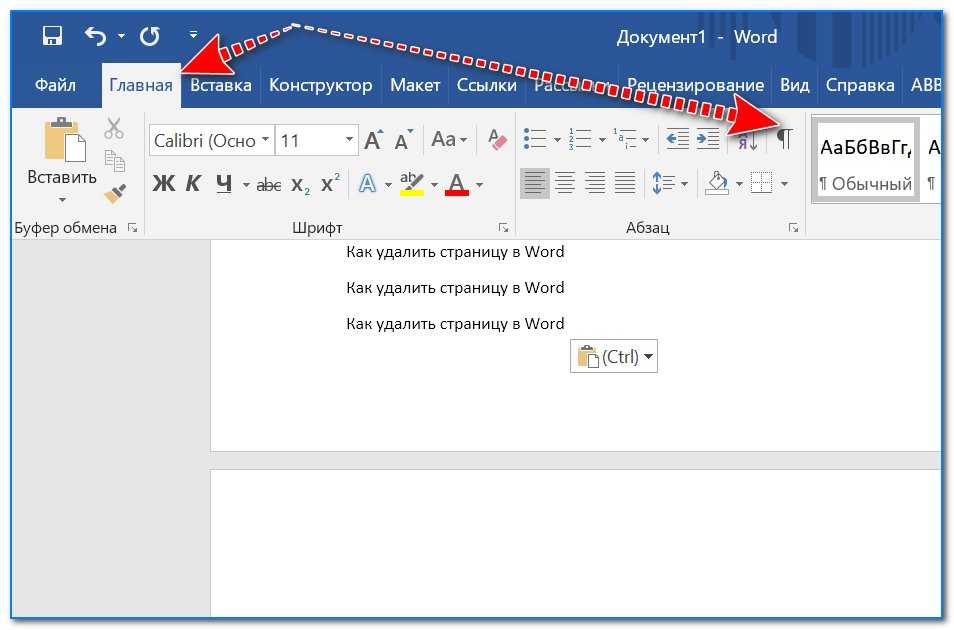Open the Файл tab

pyautogui.click(x=55, y=85)
